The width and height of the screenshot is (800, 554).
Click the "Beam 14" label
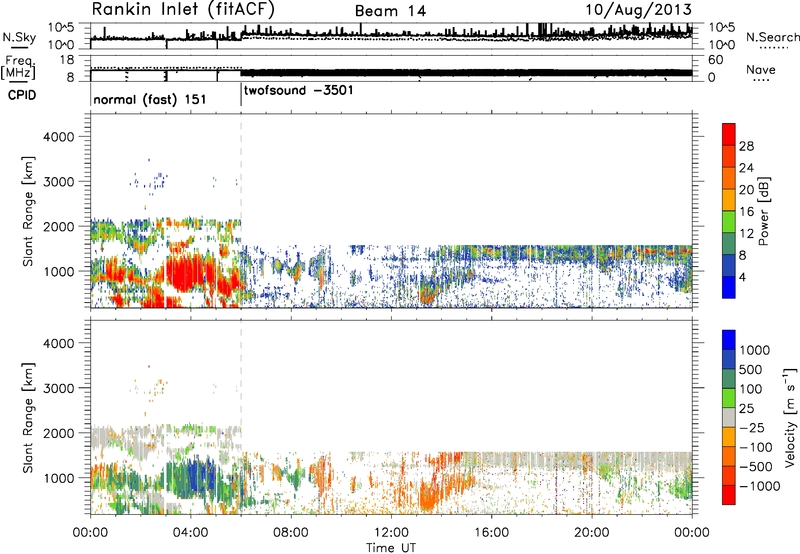pyautogui.click(x=390, y=11)
